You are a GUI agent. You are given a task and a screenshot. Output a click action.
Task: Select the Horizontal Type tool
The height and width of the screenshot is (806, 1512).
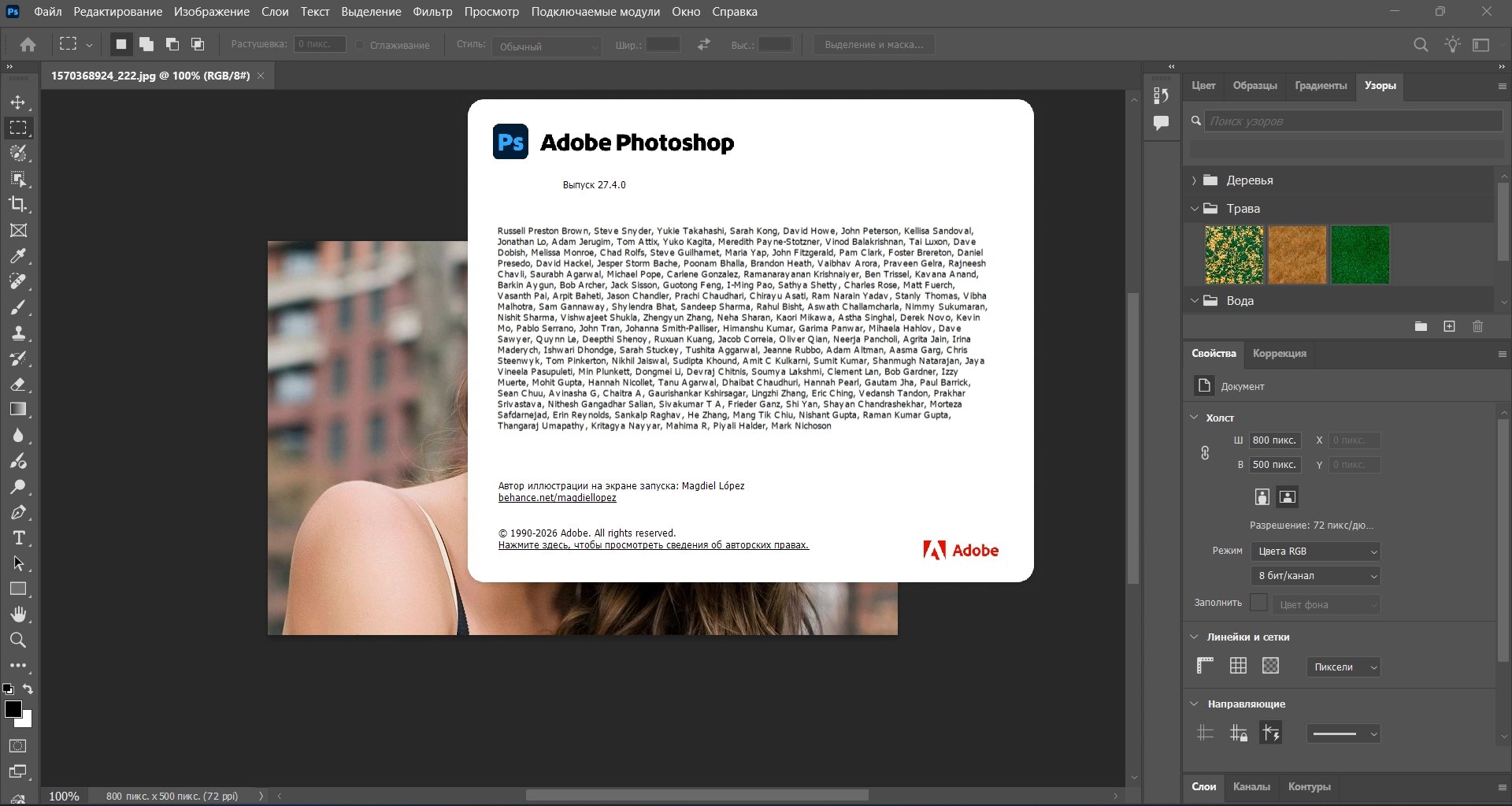(x=18, y=538)
